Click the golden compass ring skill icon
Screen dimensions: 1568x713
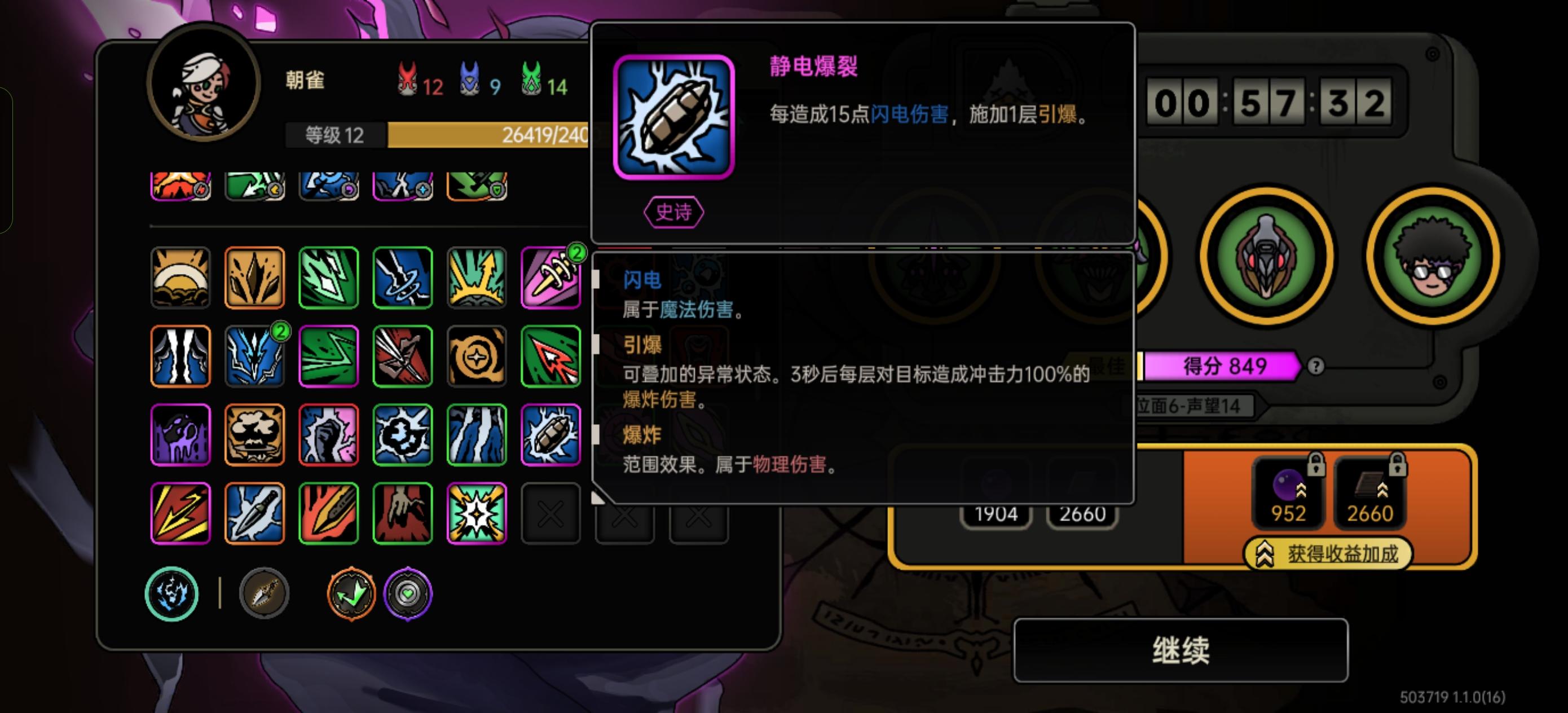477,355
